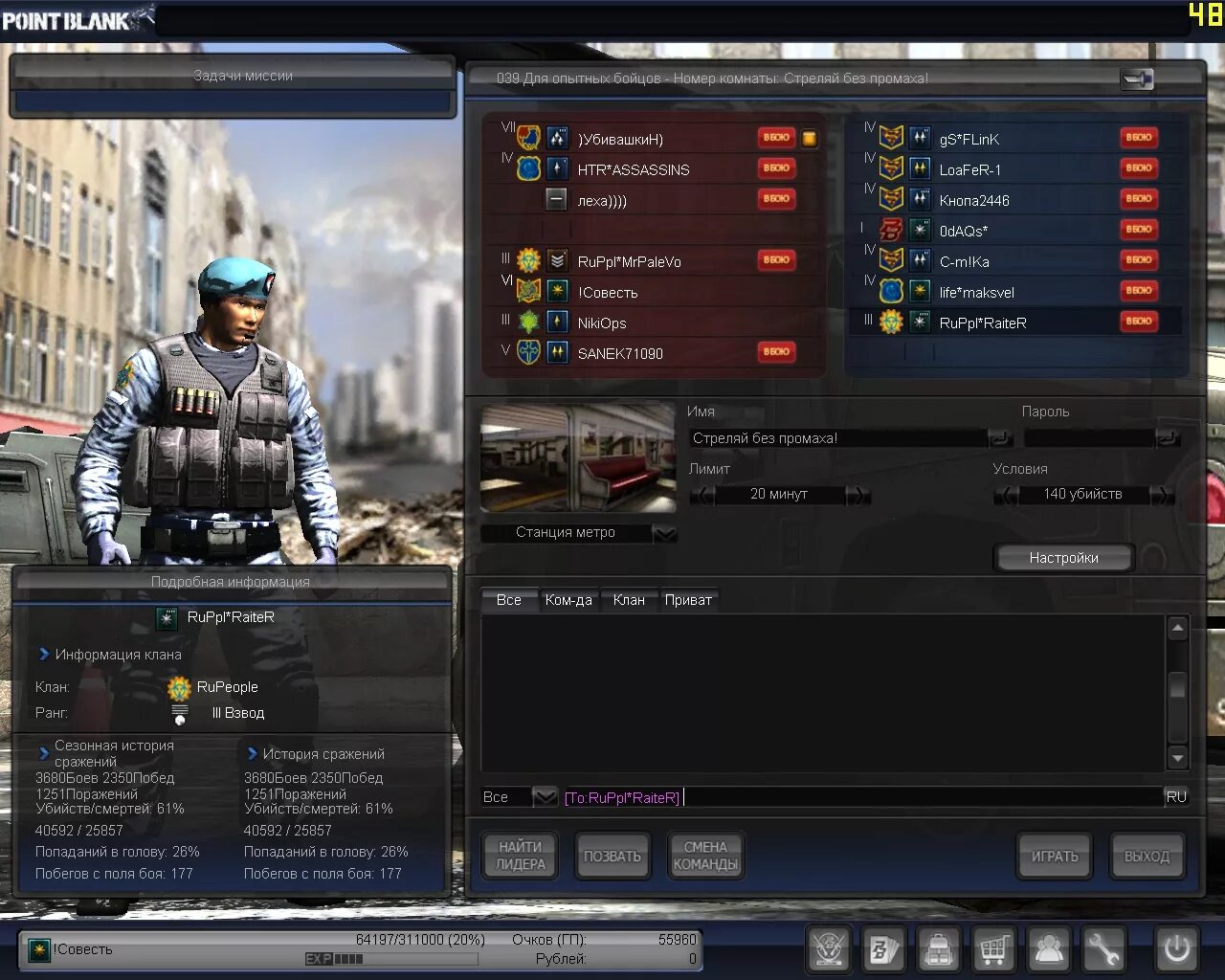Click the ВЫХОД button
The image size is (1225, 980).
pos(1147,856)
